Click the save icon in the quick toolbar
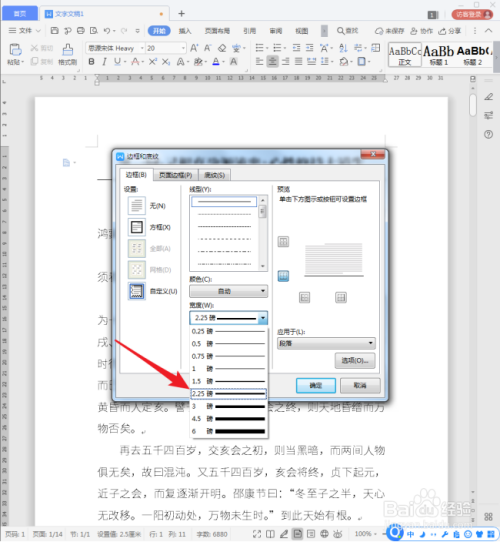This screenshot has height=542, width=500. tap(54, 31)
